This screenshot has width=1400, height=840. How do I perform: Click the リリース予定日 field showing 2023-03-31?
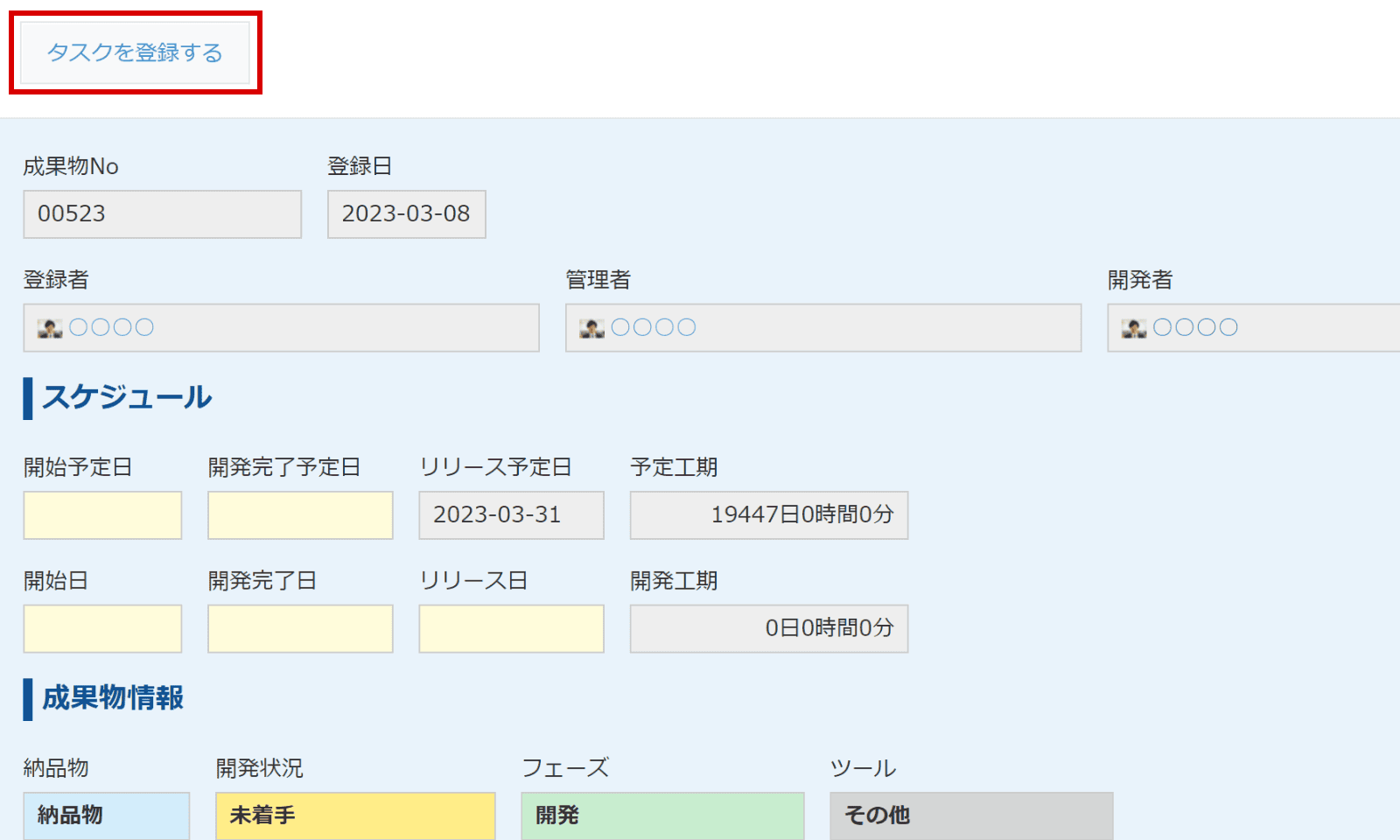(x=511, y=515)
